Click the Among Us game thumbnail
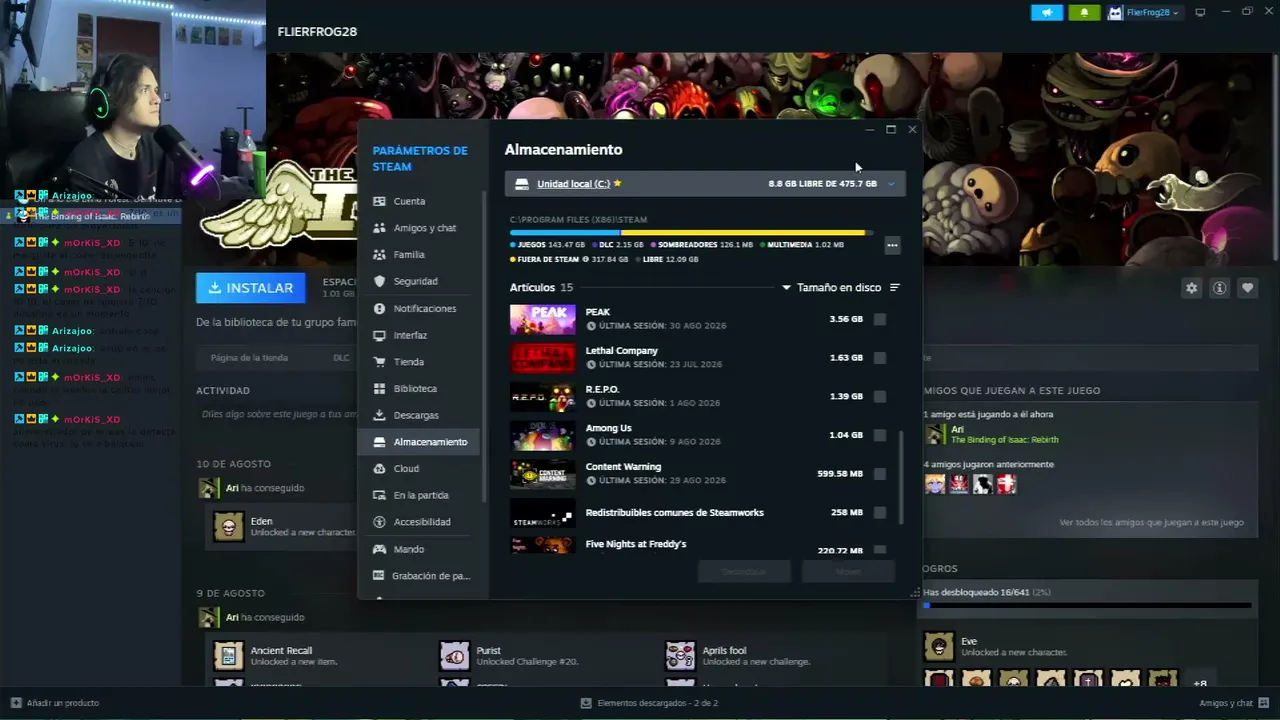Image resolution: width=1280 pixels, height=720 pixels. [x=543, y=435]
